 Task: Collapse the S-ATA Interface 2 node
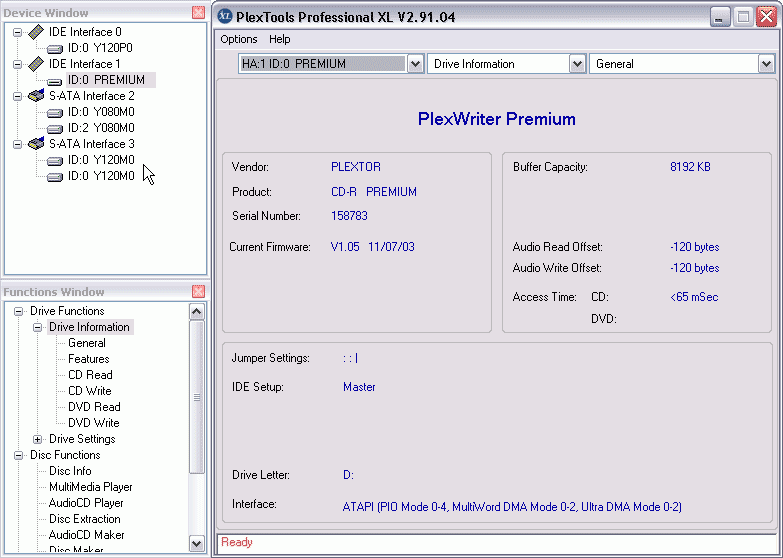[18, 96]
